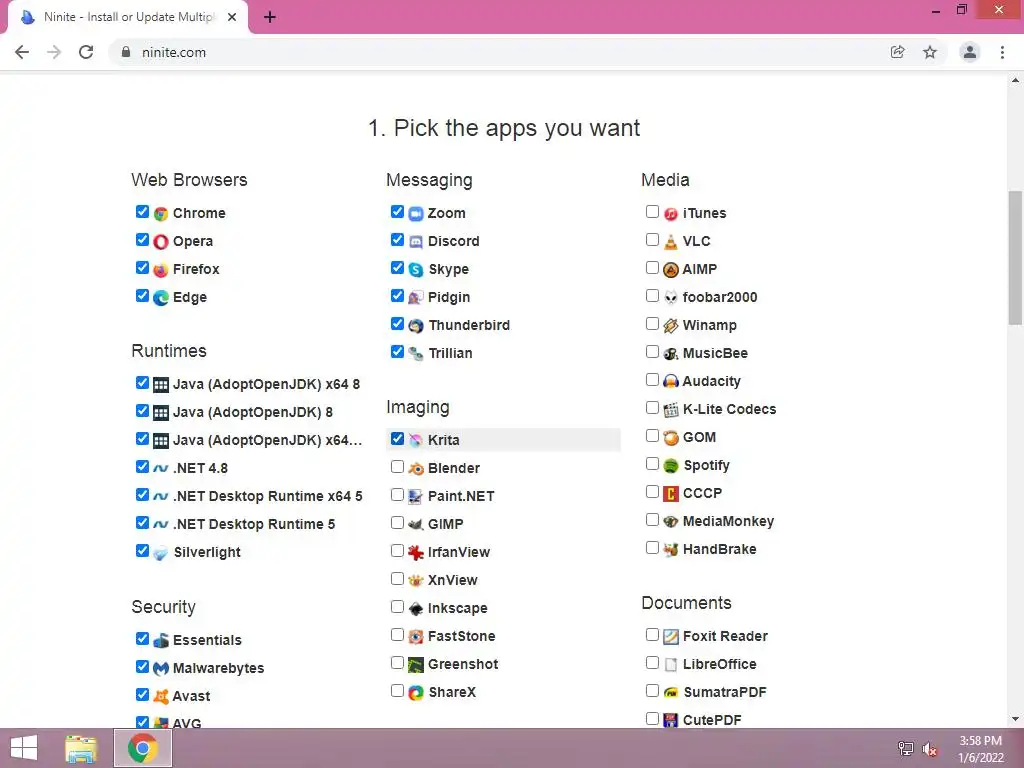This screenshot has width=1024, height=768.
Task: Check the foobar2000 checkbox
Action: (x=652, y=296)
